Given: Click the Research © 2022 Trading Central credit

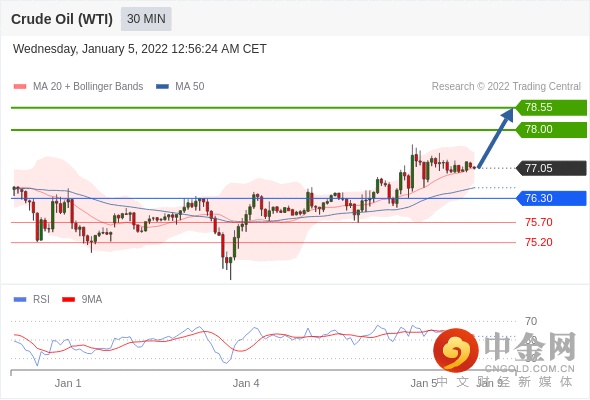Looking at the screenshot, I should [x=506, y=87].
